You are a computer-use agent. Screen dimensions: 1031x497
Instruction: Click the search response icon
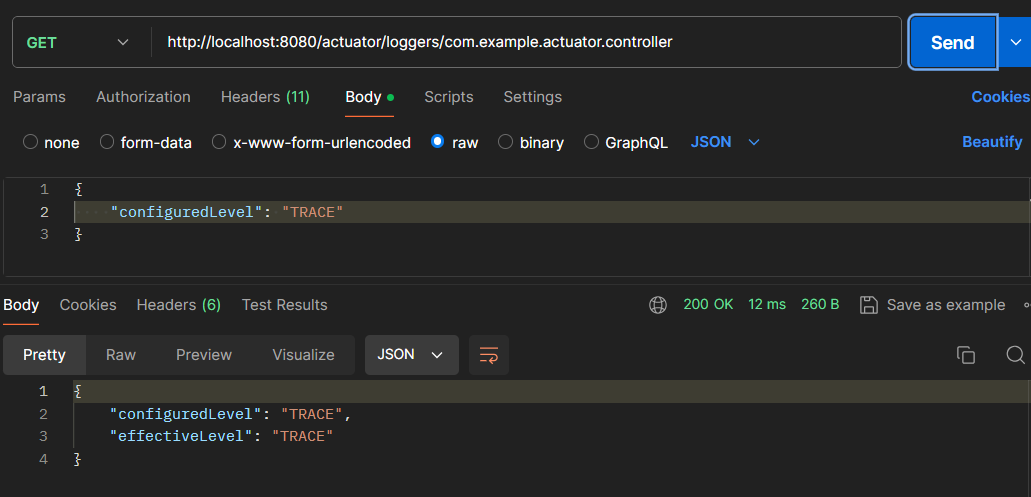(x=1015, y=355)
